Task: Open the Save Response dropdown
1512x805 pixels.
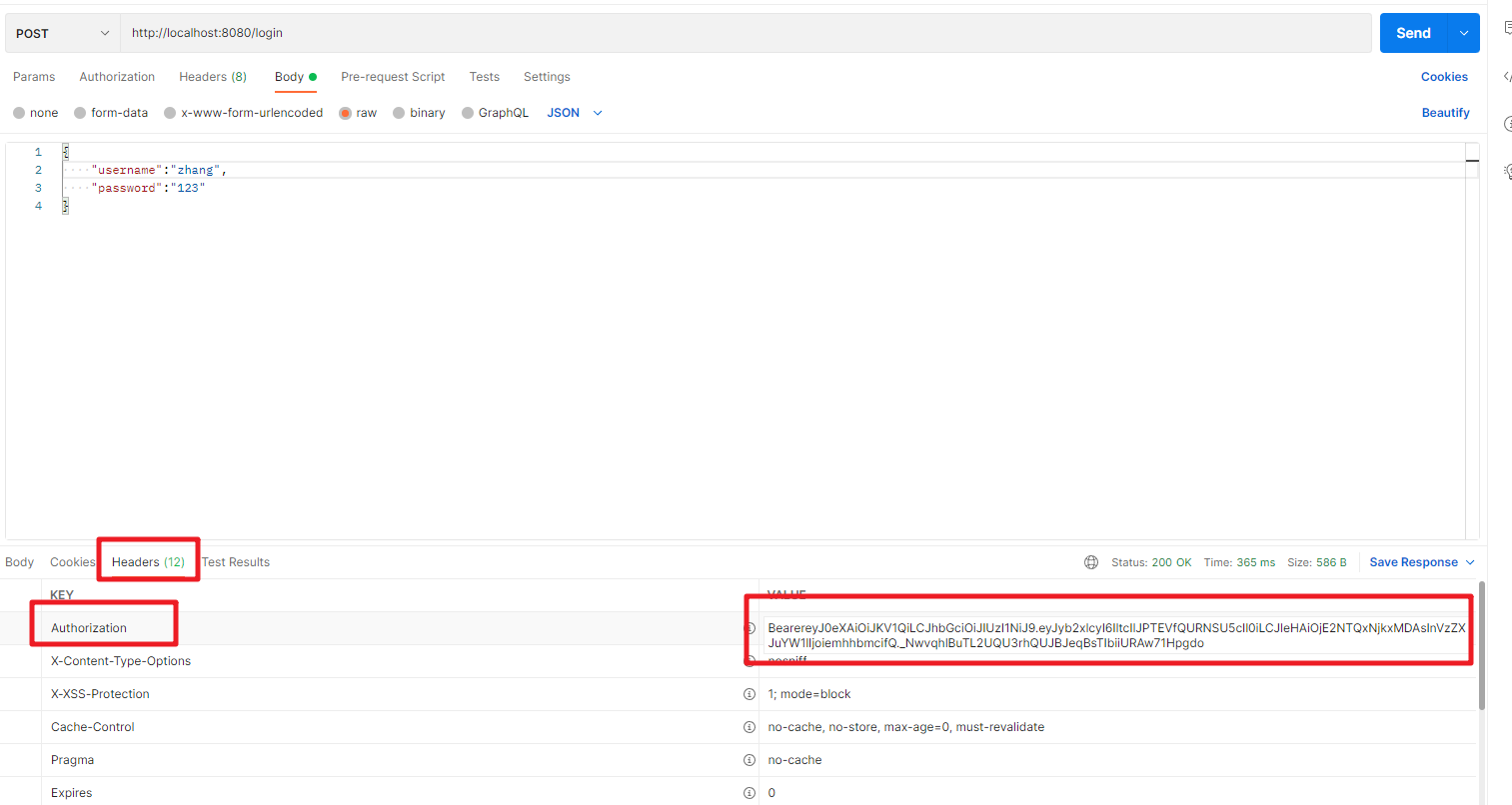Action: click(1422, 562)
